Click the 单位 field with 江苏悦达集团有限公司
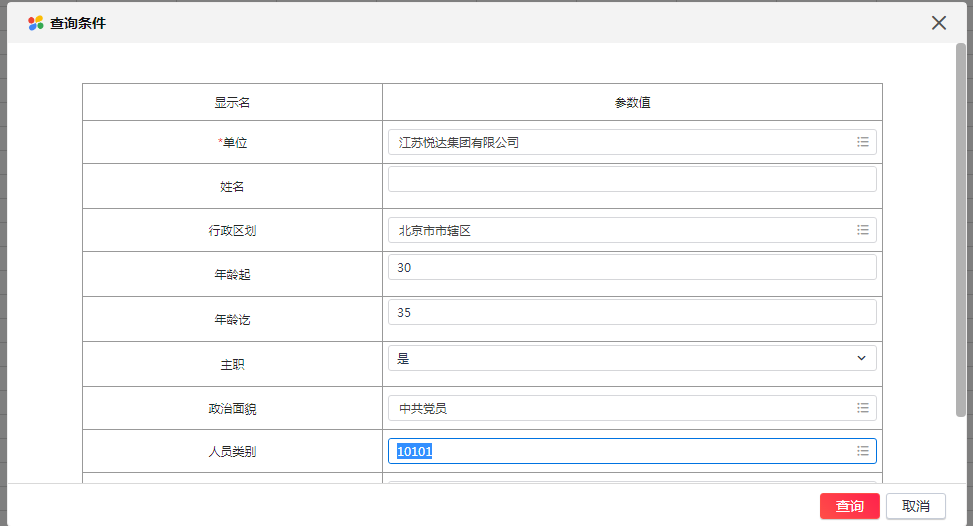 point(632,142)
